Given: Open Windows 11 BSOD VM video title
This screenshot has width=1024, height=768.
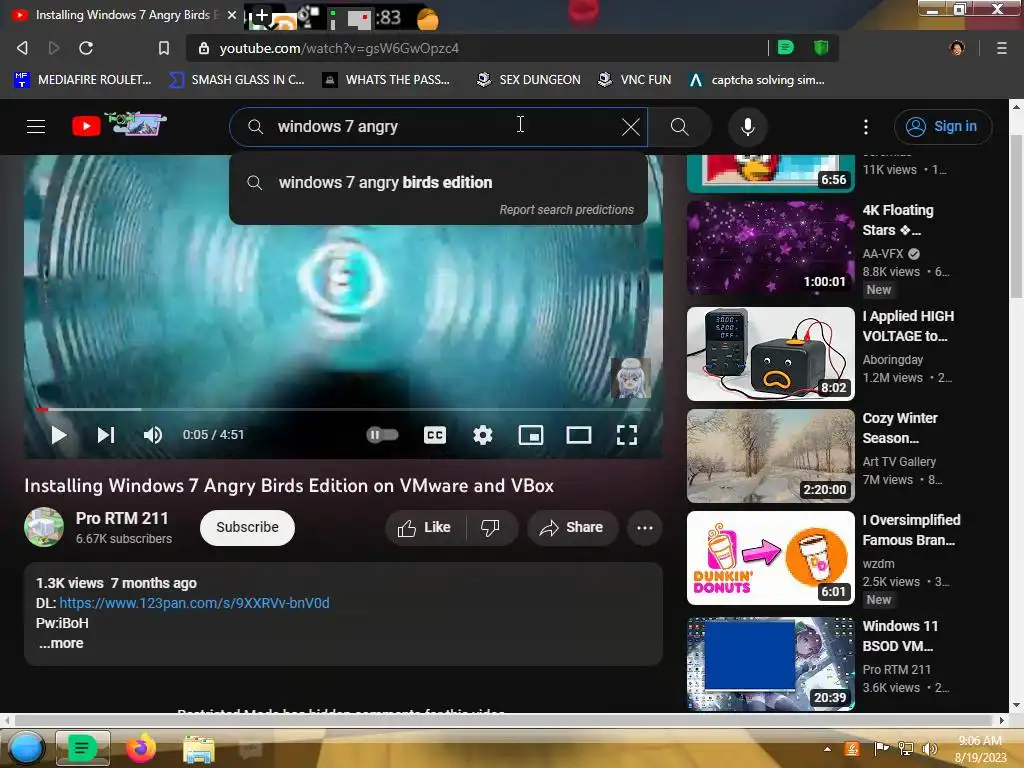Looking at the screenshot, I should tap(900, 635).
